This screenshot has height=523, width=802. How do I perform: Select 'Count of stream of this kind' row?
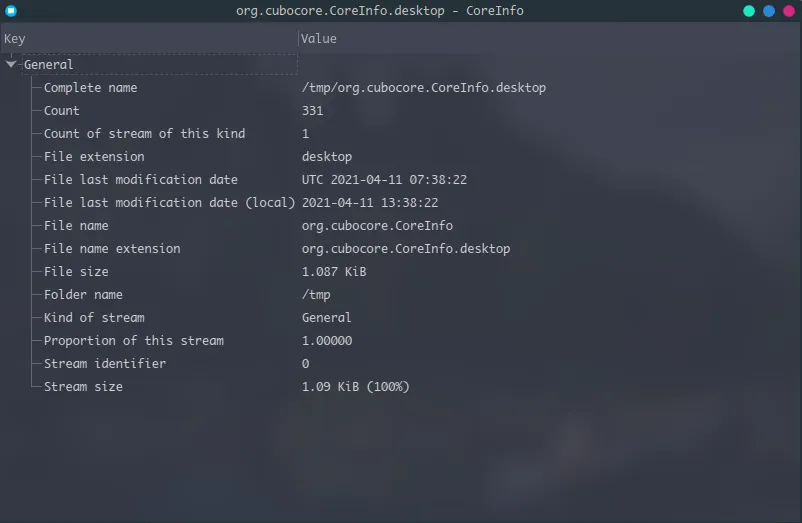(x=144, y=133)
